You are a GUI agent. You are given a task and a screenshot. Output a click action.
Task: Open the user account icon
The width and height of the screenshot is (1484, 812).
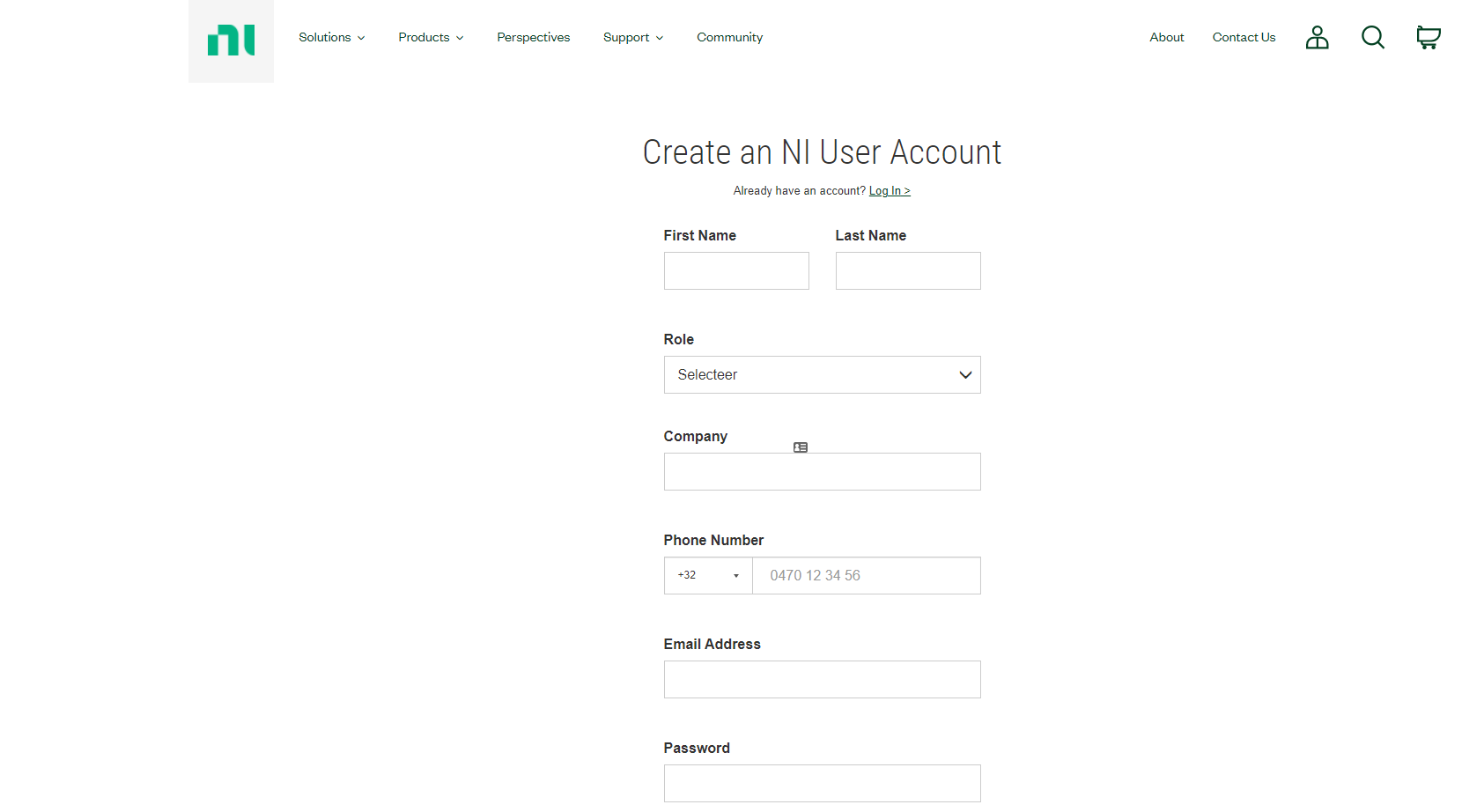(x=1317, y=37)
